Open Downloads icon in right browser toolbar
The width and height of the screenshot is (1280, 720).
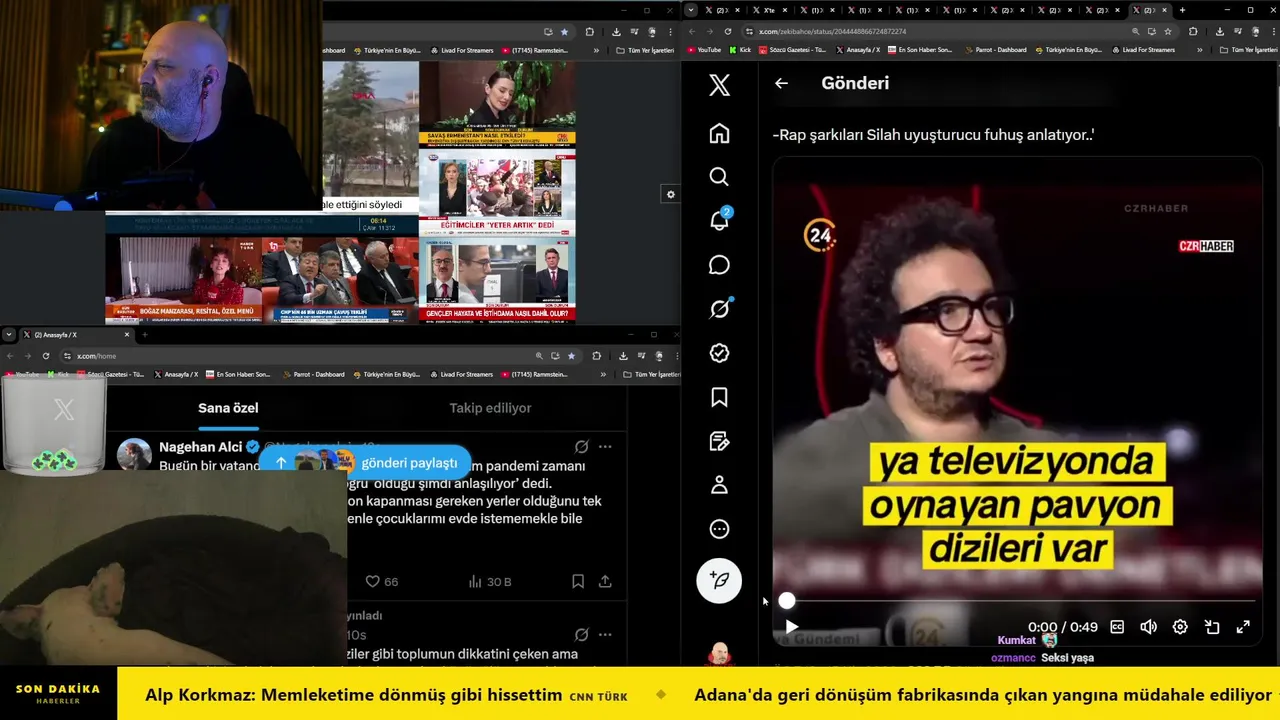pos(1219,32)
